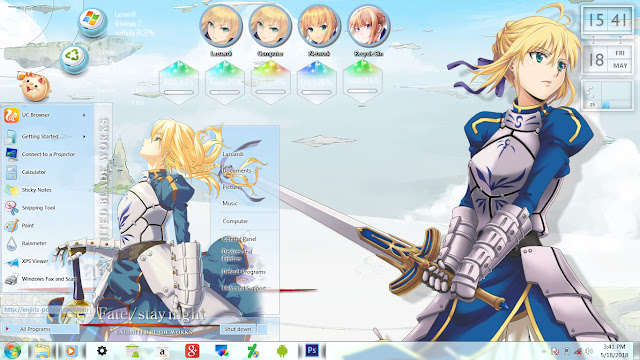Open UC Browser from Start menu

pos(47,115)
